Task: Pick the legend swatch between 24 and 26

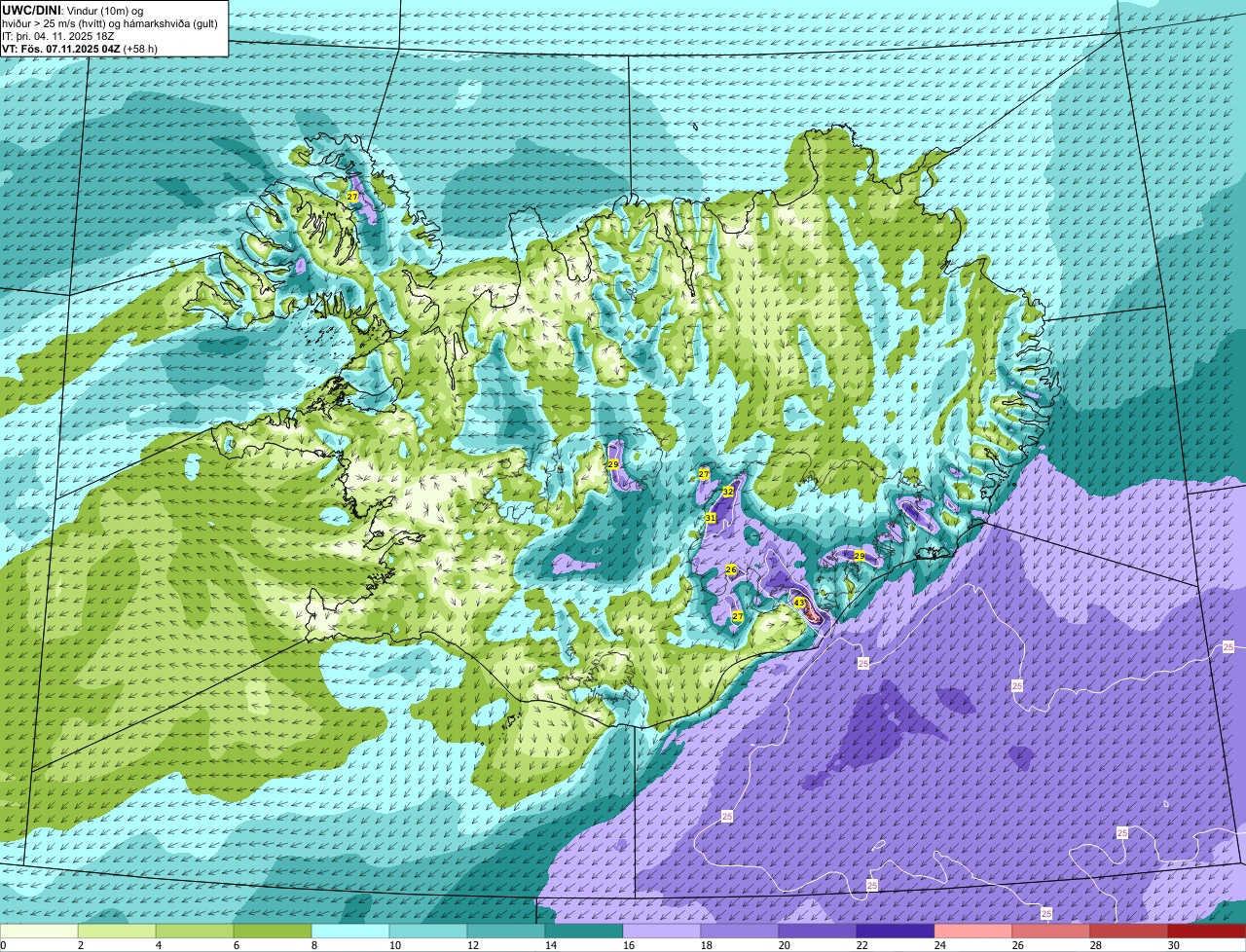Action: tap(973, 932)
